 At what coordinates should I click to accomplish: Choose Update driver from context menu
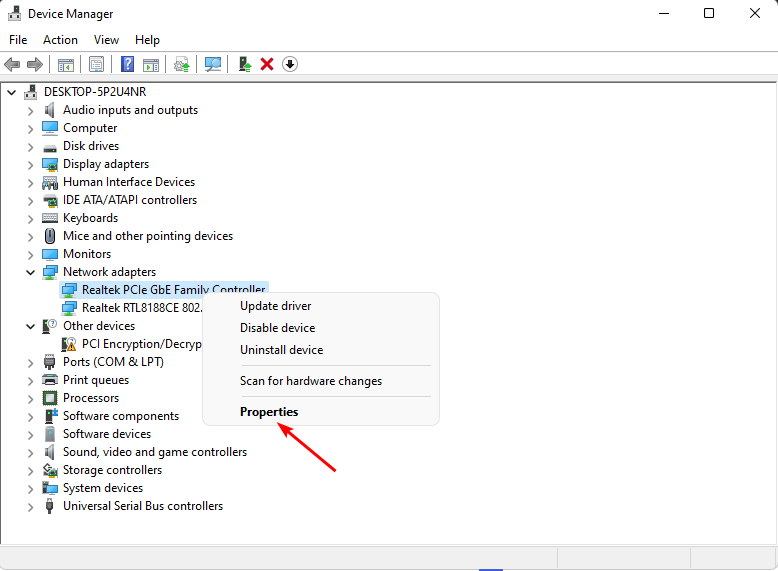(x=321, y=306)
